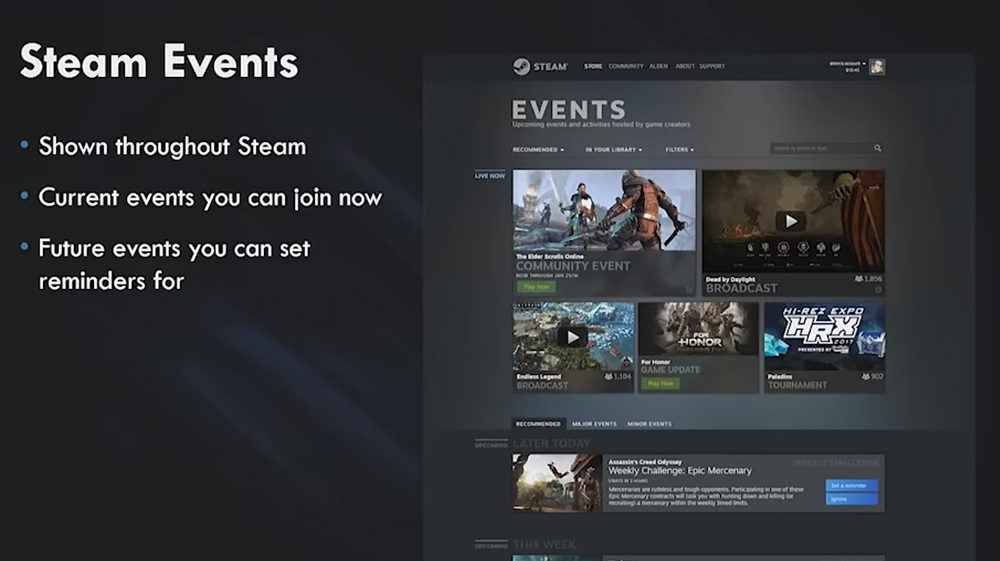This screenshot has width=1000, height=561.
Task: Go to Community in top navigation
Action: 626,67
